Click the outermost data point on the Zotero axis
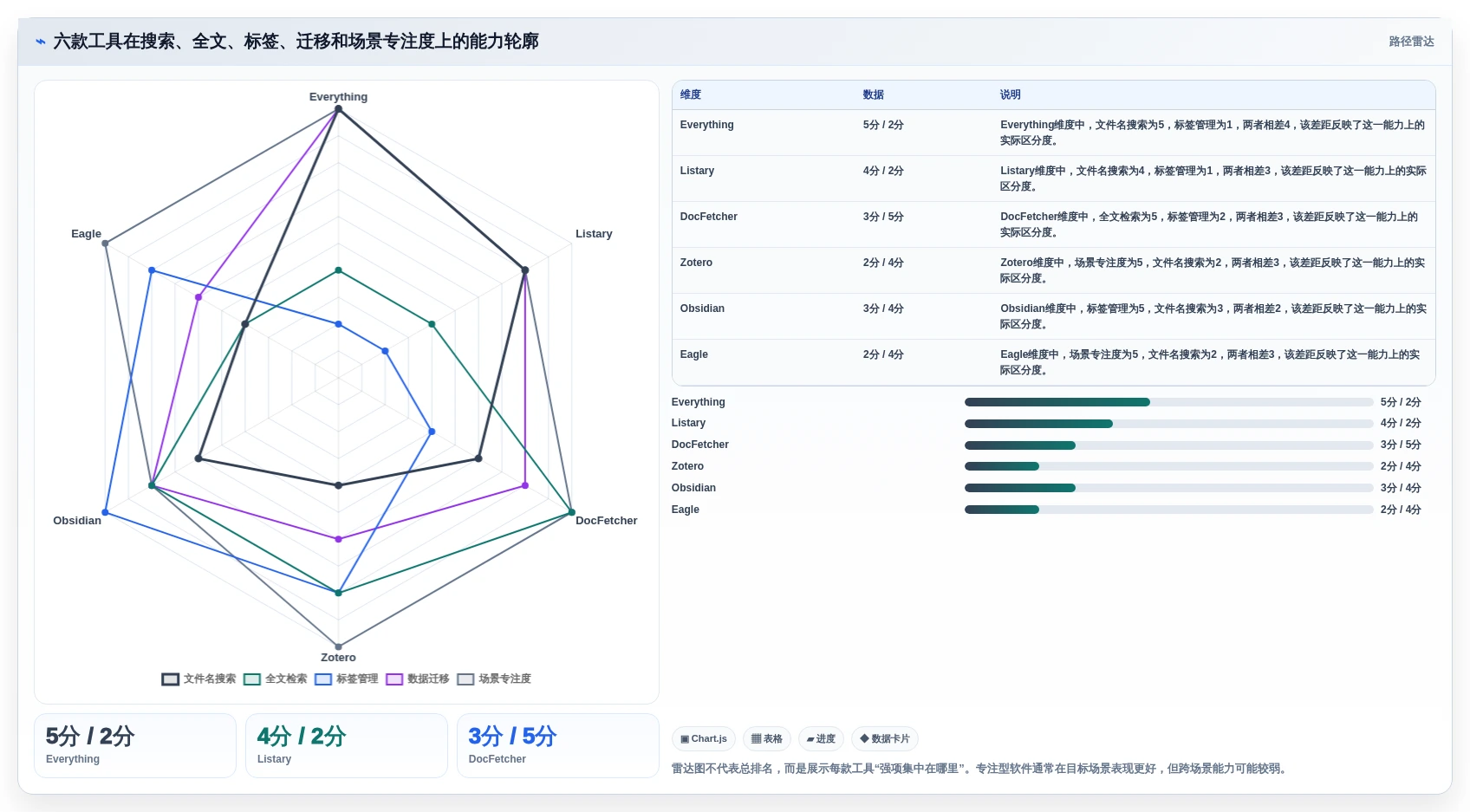 [338, 646]
